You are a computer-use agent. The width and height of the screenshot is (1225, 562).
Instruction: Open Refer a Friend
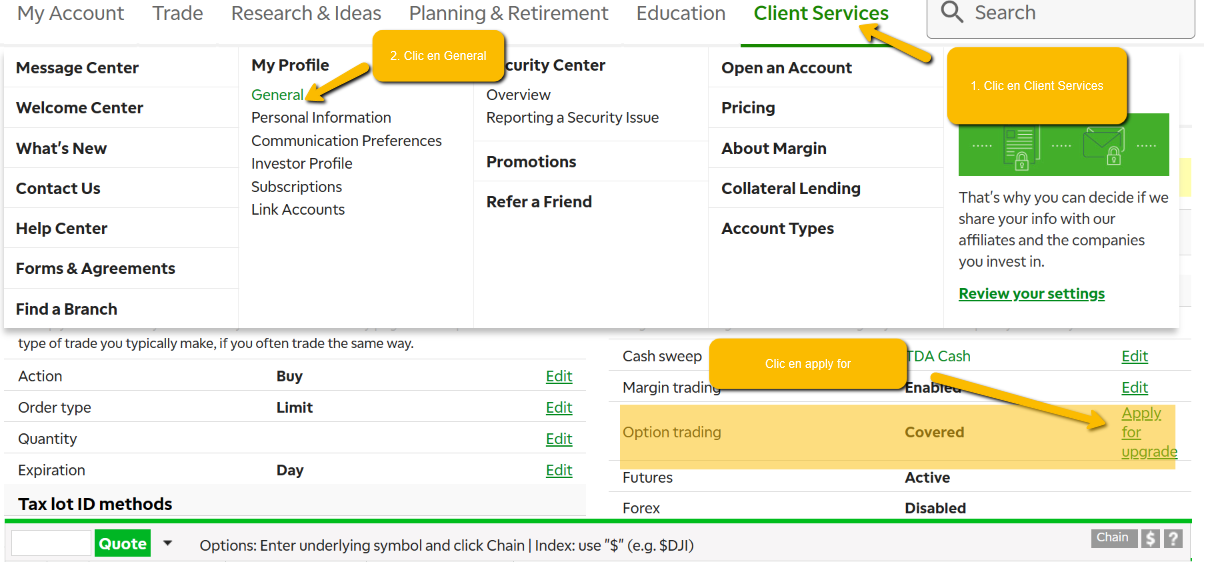539,202
